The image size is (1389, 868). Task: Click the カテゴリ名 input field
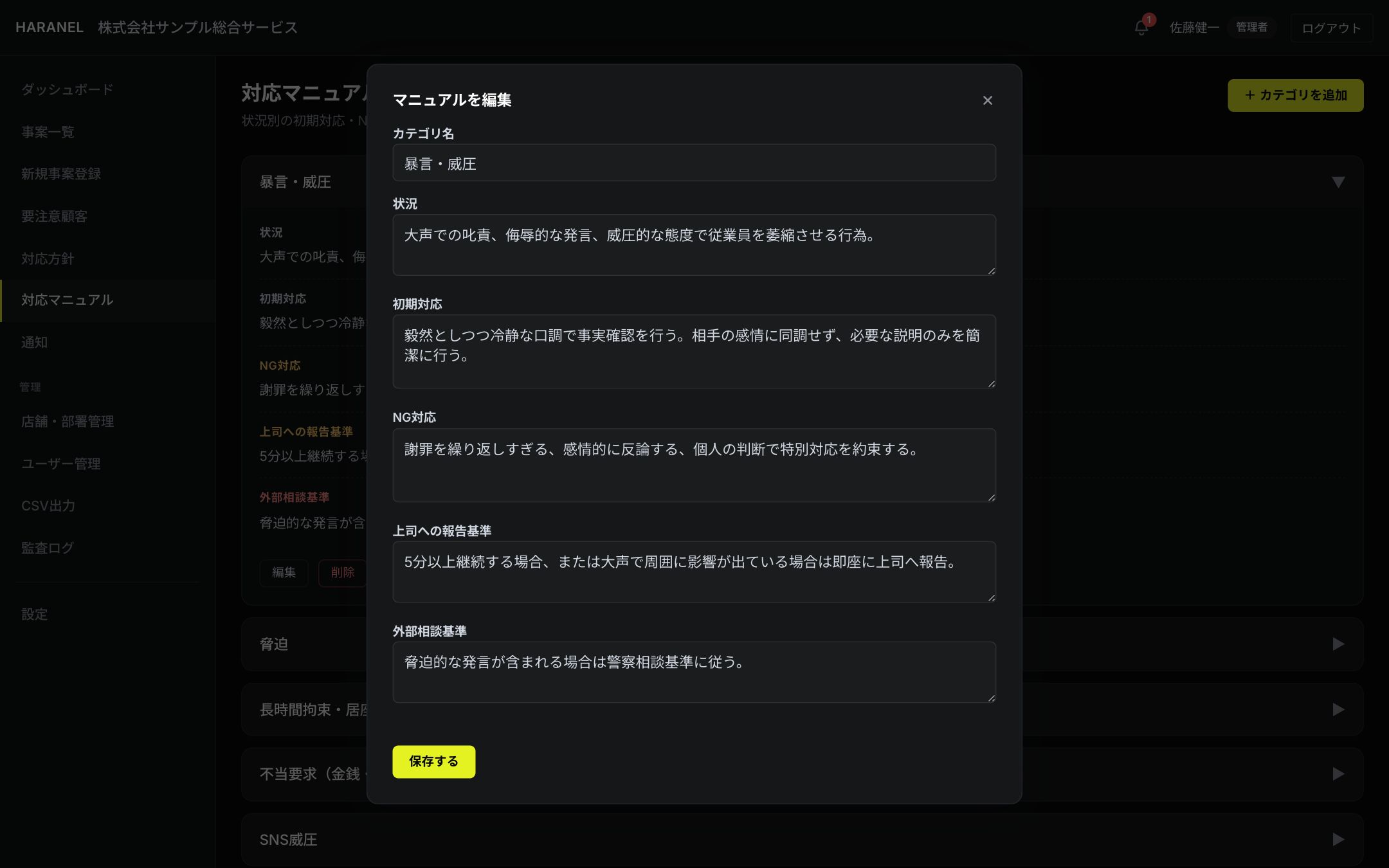[694, 163]
